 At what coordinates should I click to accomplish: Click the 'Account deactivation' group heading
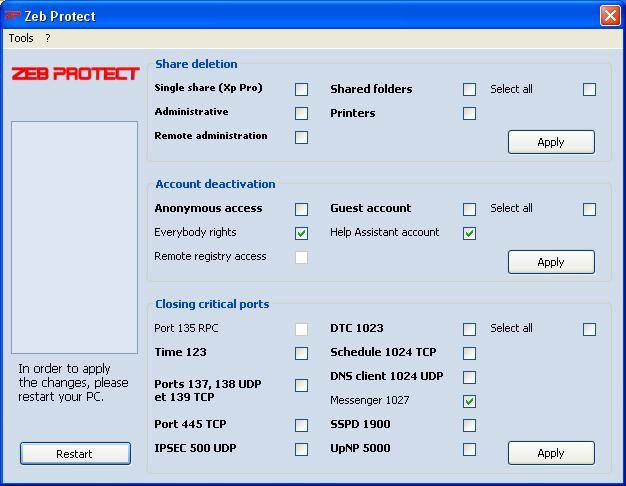tap(215, 184)
